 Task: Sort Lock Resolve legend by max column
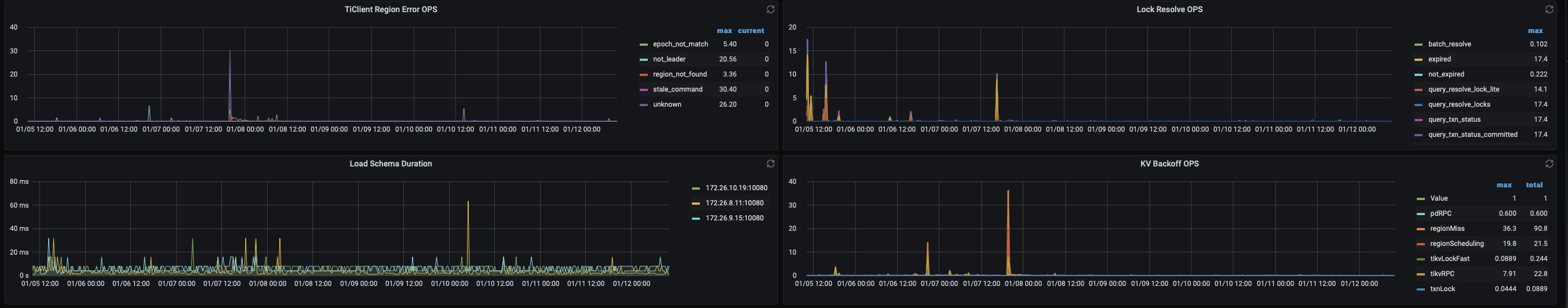point(1534,31)
